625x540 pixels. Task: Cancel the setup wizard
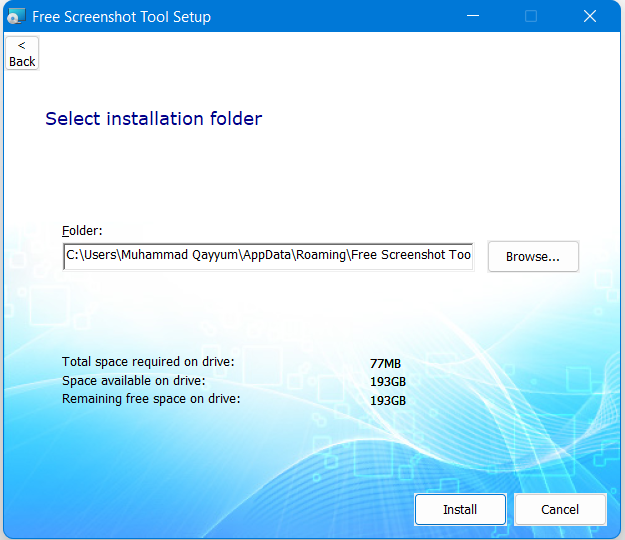560,509
